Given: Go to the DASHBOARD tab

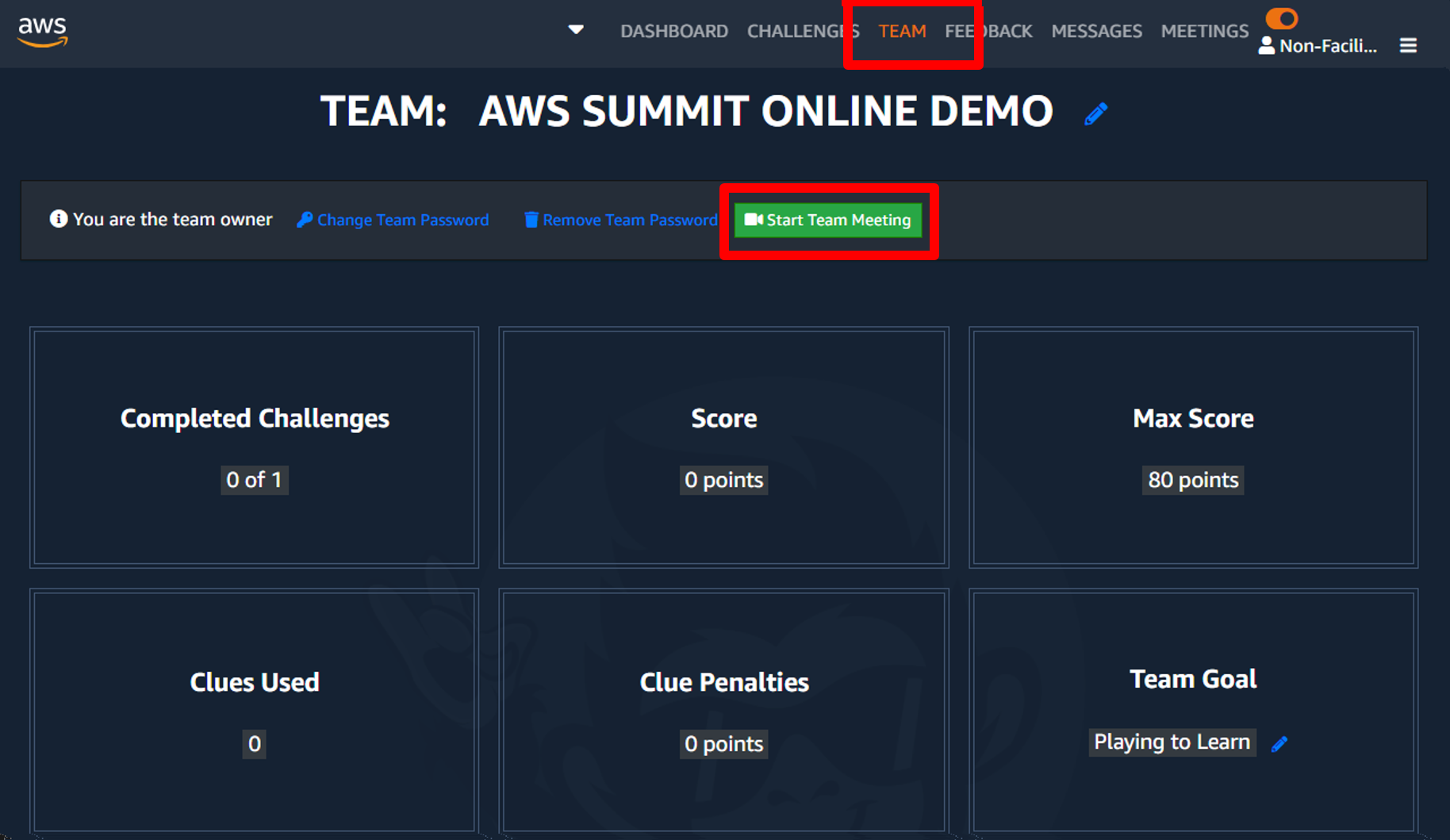Looking at the screenshot, I should click(x=673, y=31).
